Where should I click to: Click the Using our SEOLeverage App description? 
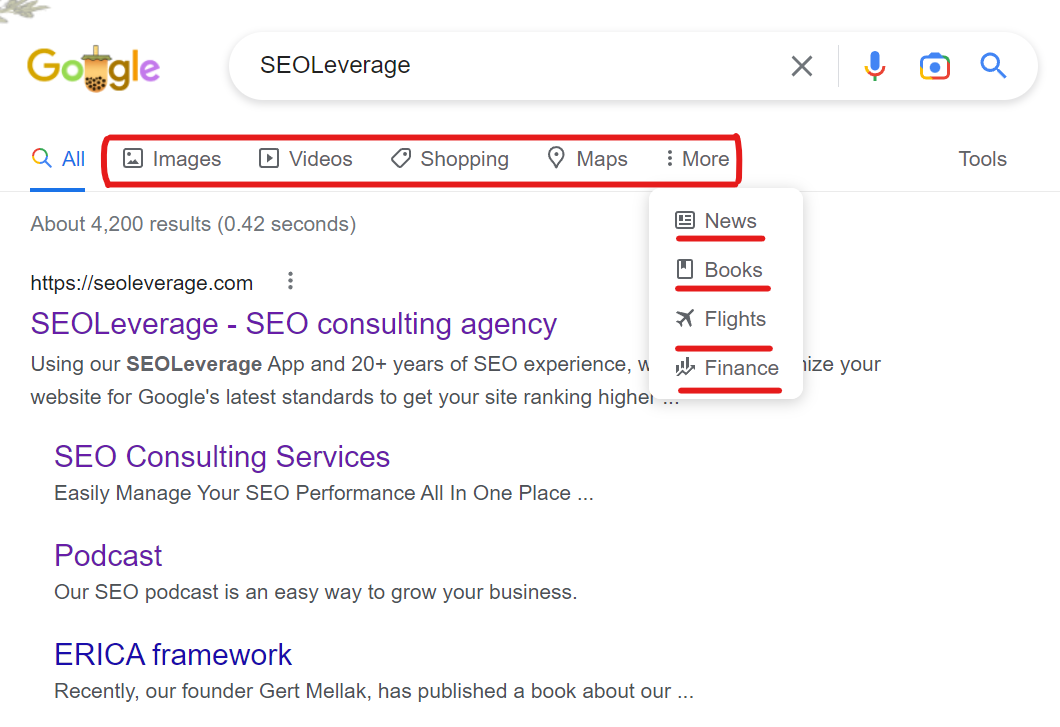(x=456, y=380)
